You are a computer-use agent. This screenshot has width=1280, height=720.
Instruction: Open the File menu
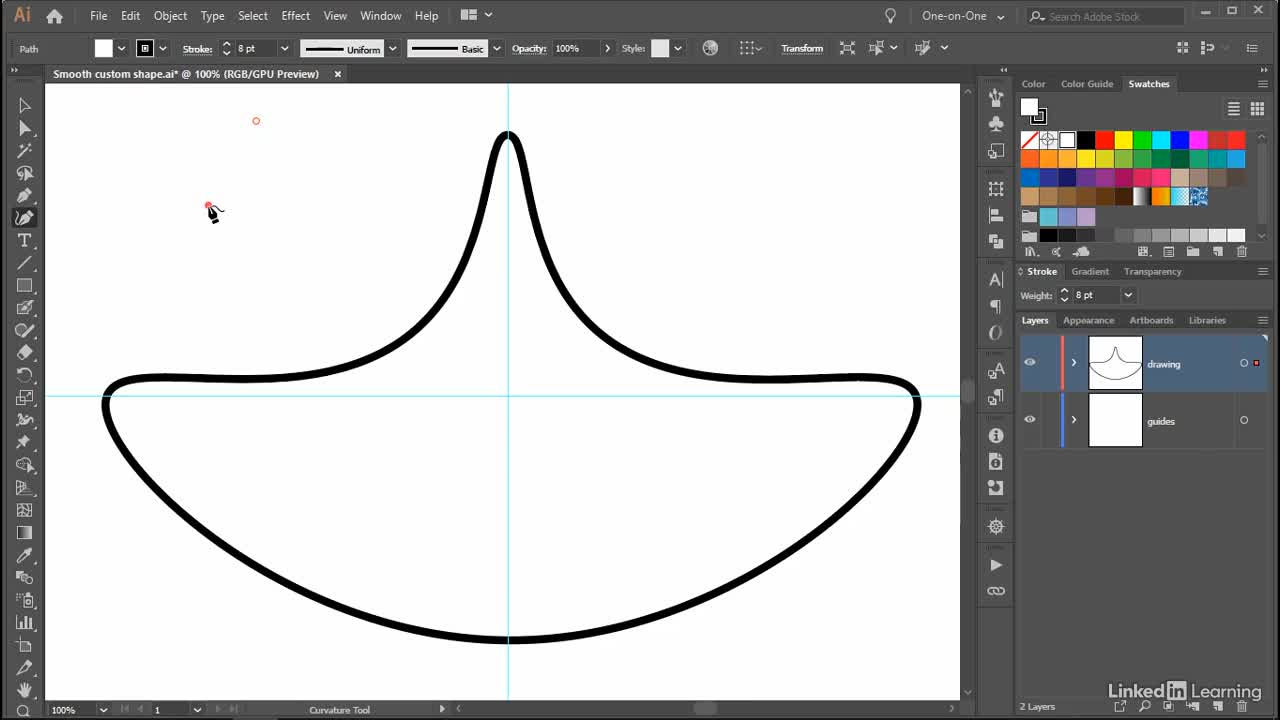99,16
